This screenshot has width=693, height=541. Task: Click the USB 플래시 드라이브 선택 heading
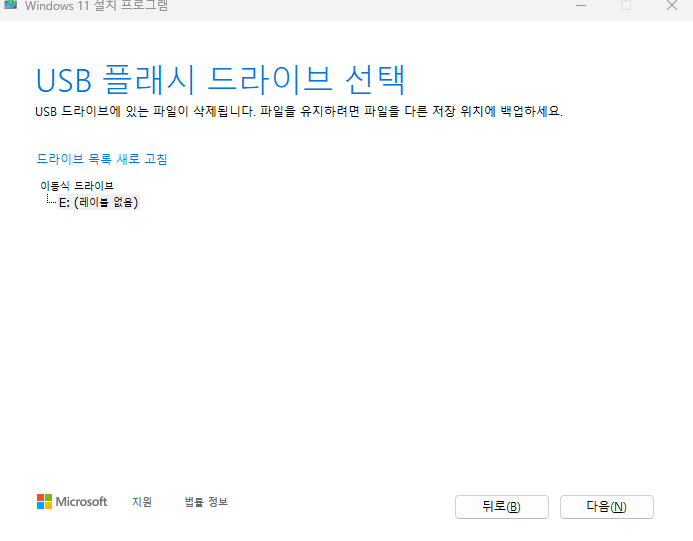220,80
